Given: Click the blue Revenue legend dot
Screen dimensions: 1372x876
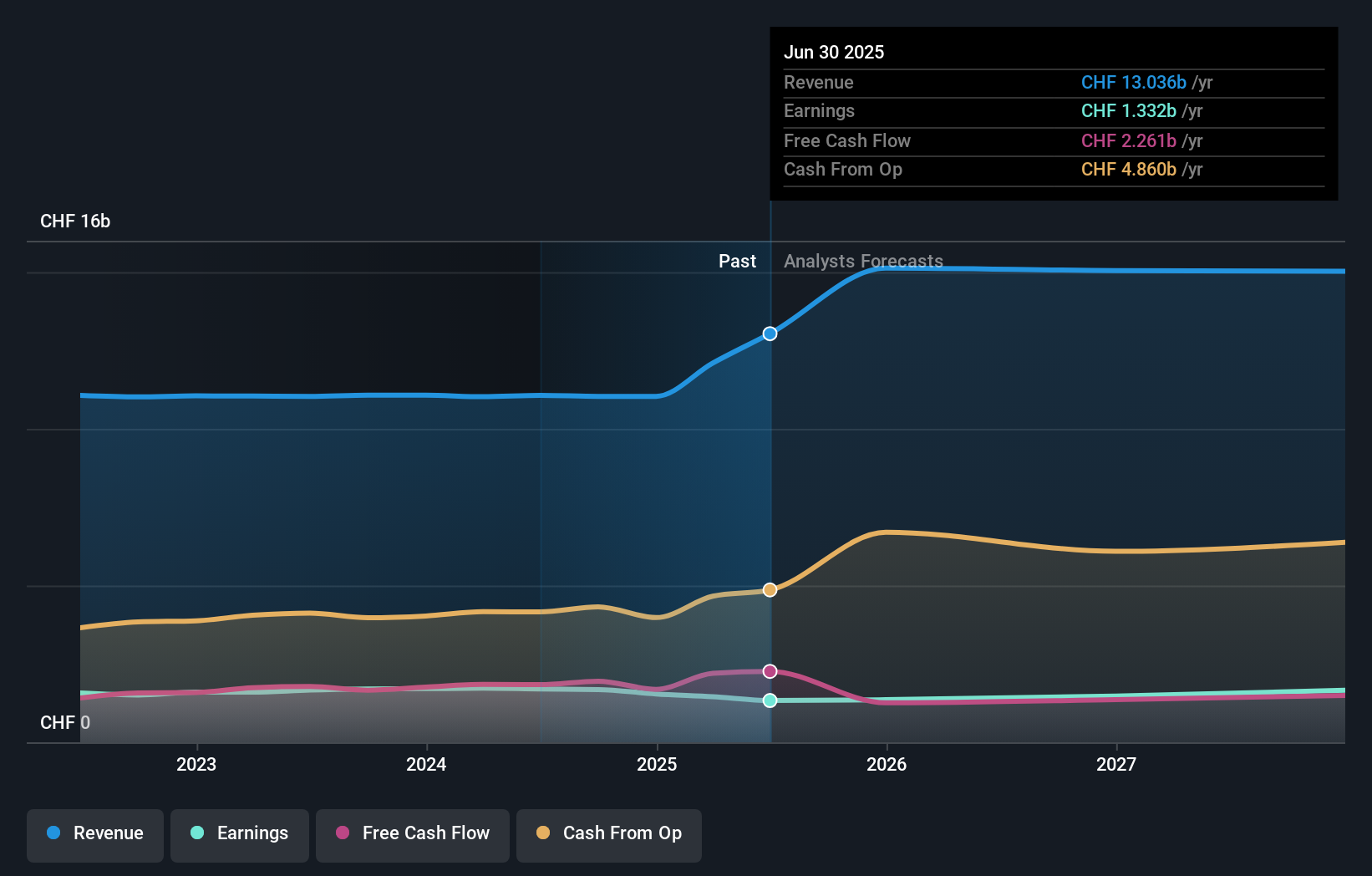Looking at the screenshot, I should tap(53, 833).
